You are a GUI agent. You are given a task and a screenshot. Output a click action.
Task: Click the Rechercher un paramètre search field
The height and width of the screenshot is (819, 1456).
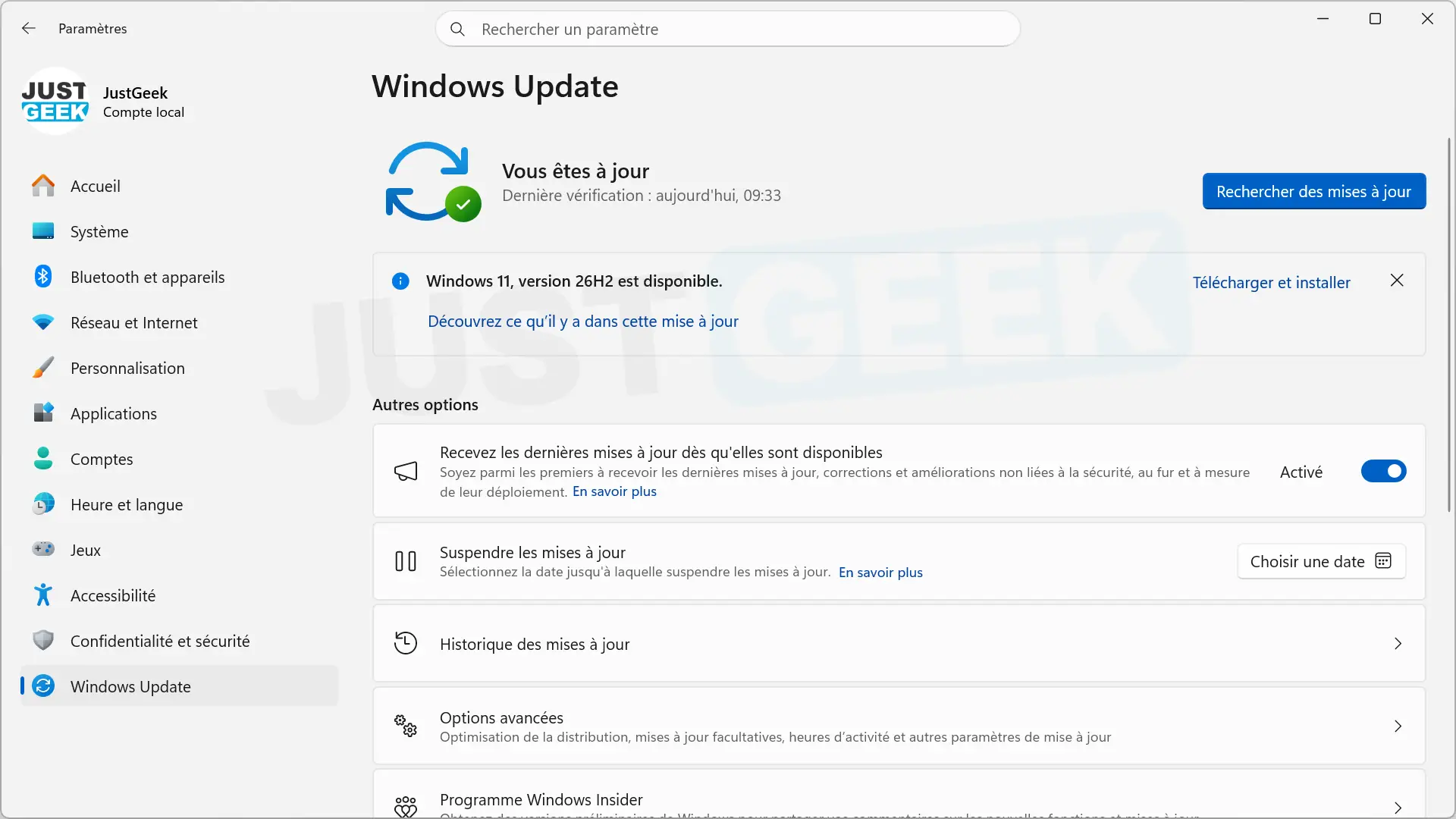point(727,29)
